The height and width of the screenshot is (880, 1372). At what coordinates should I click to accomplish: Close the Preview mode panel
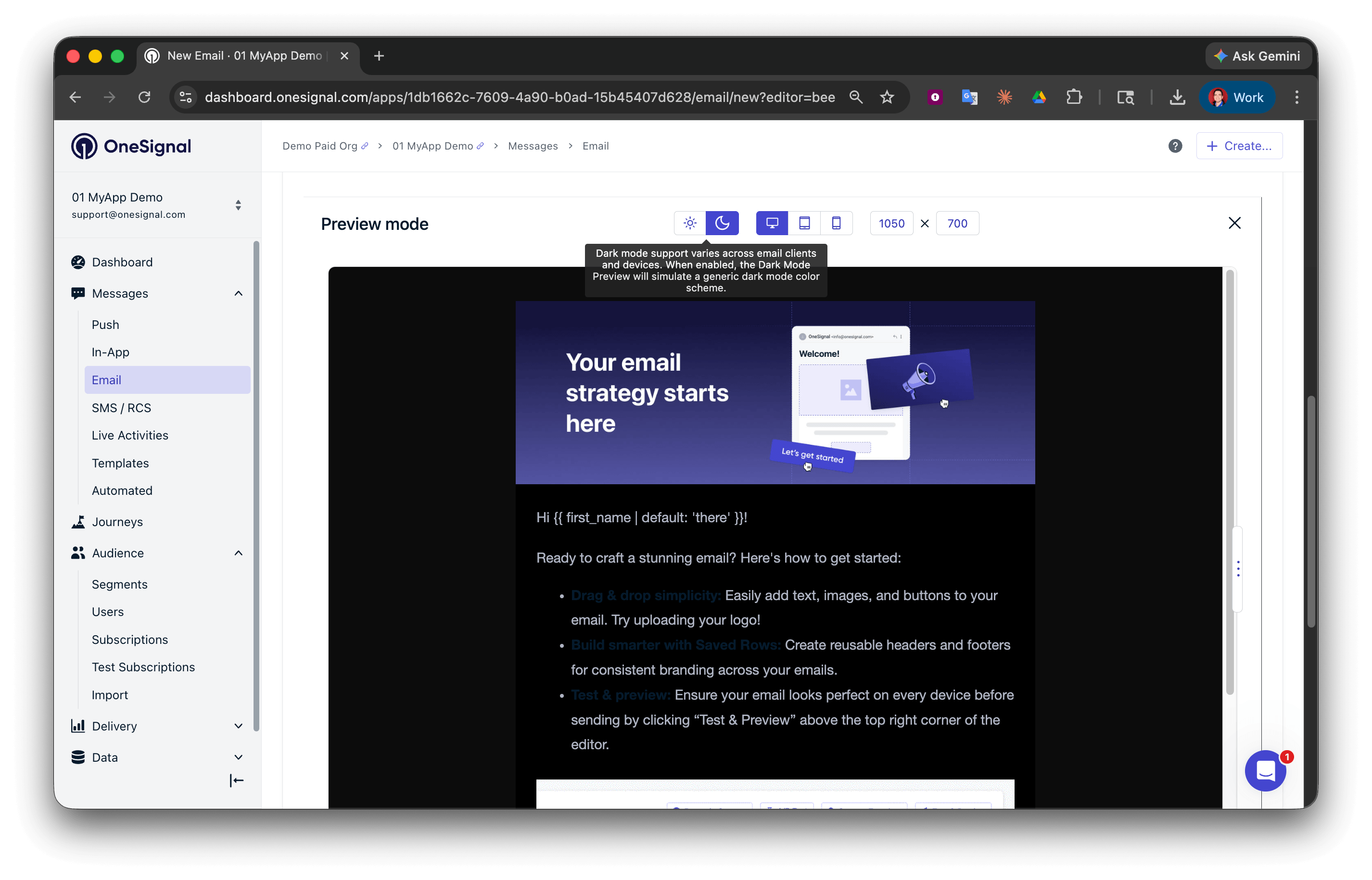click(x=1235, y=223)
